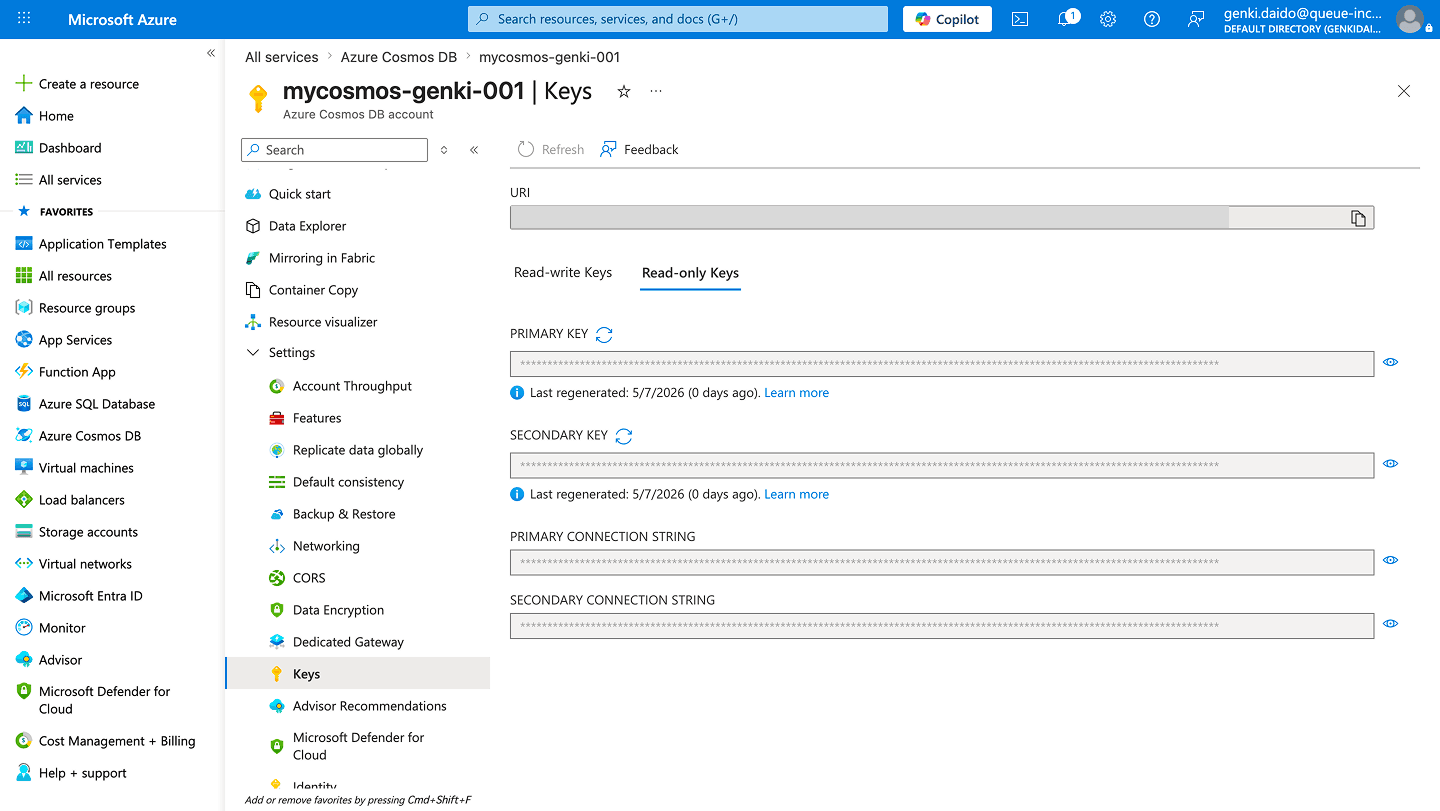Launch Copilot from the top bar
The width and height of the screenshot is (1440, 811).
[x=947, y=19]
